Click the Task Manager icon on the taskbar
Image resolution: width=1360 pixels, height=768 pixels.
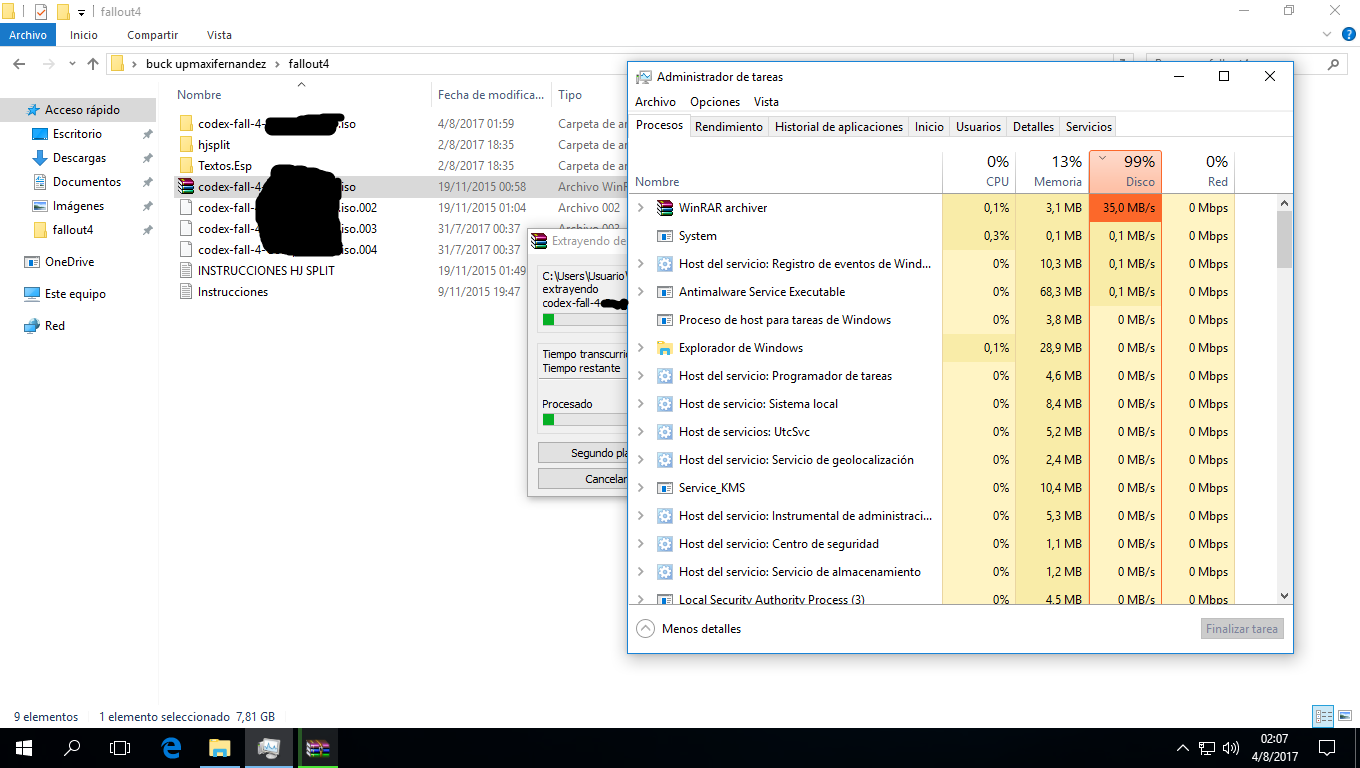(269, 747)
